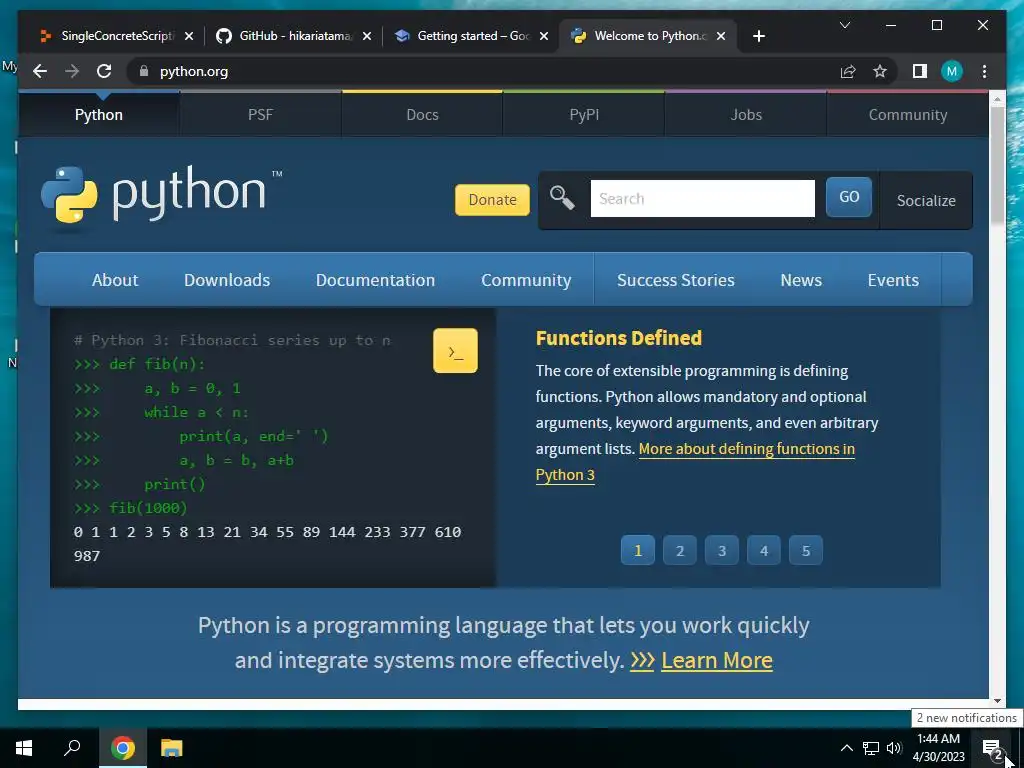Click the network tray icon
Viewport: 1024px width, 768px height.
(x=871, y=748)
